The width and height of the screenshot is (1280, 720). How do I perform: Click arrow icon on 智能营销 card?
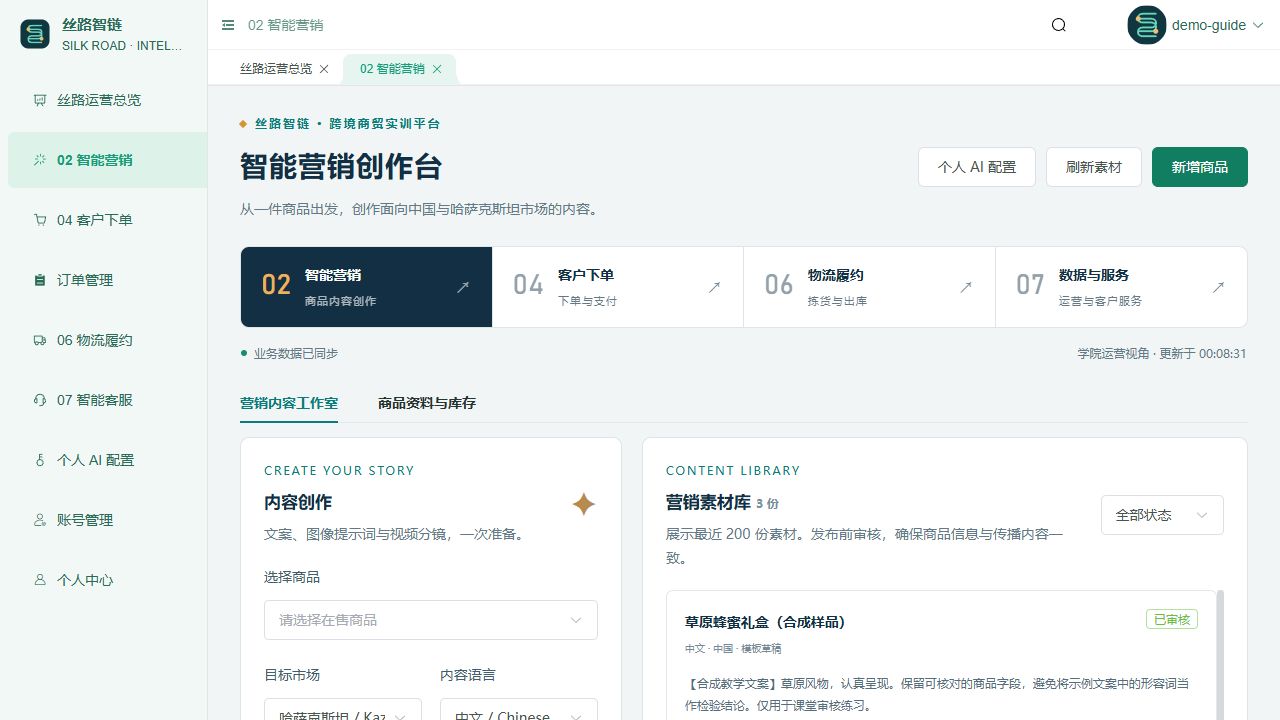point(463,287)
